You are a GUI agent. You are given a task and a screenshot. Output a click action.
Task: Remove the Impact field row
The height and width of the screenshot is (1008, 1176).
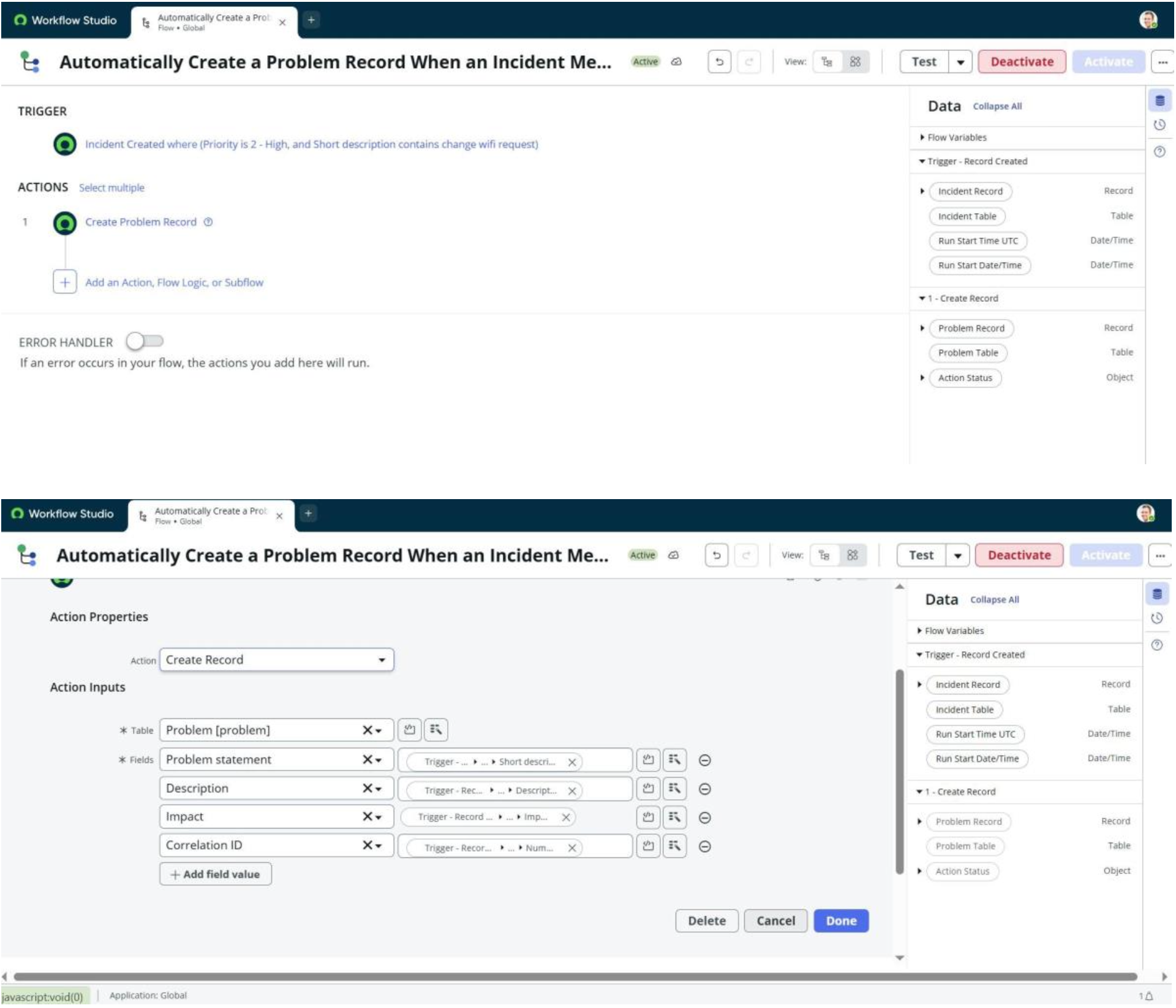704,818
